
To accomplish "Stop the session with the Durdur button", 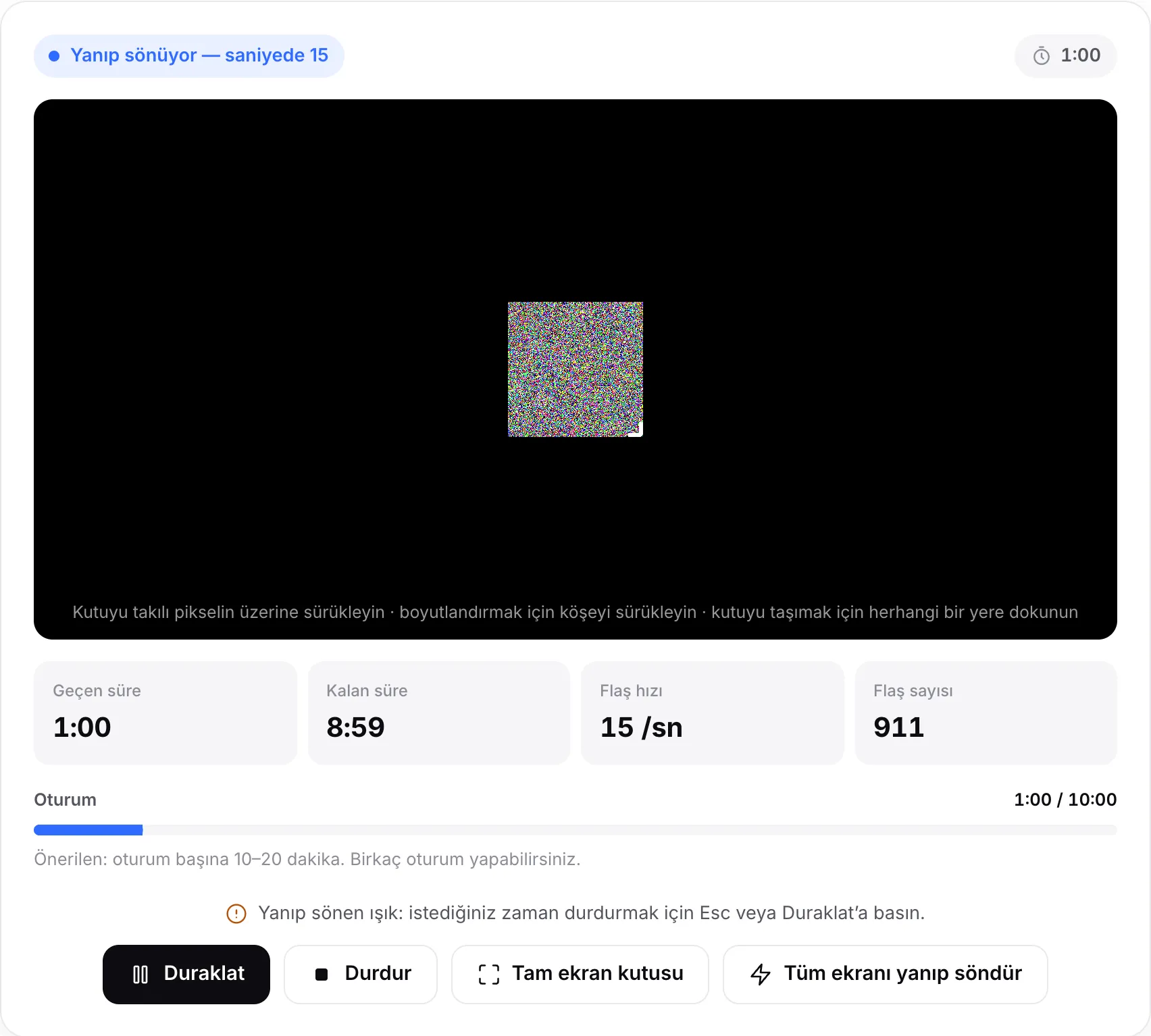I will pyautogui.click(x=361, y=974).
